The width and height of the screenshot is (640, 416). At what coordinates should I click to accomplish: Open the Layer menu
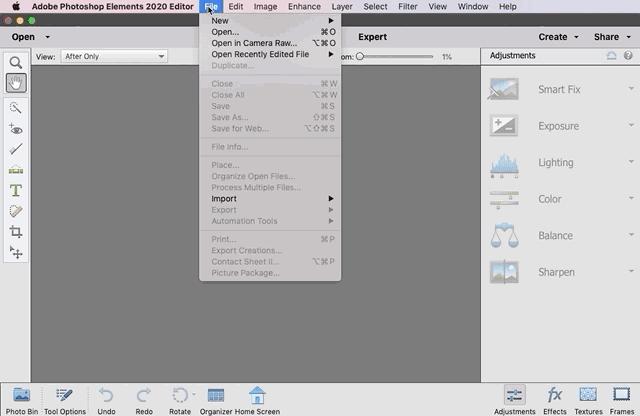(342, 7)
